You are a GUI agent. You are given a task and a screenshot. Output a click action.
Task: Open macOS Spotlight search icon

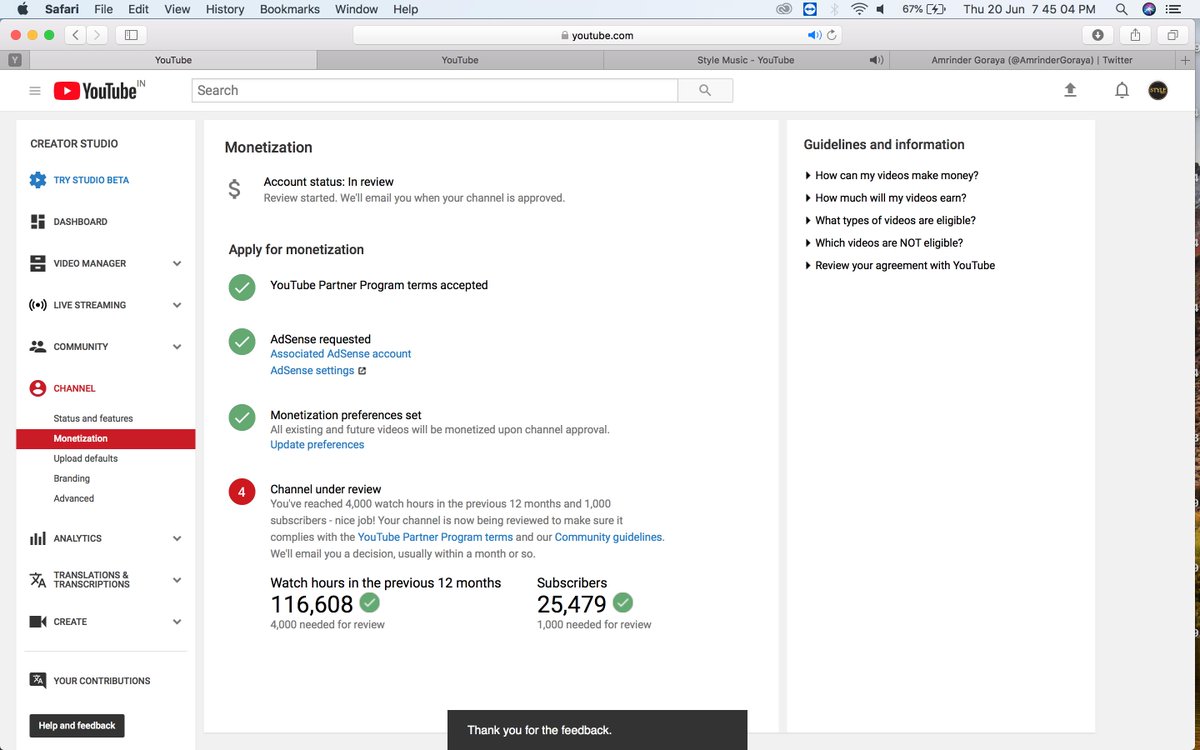(x=1121, y=9)
